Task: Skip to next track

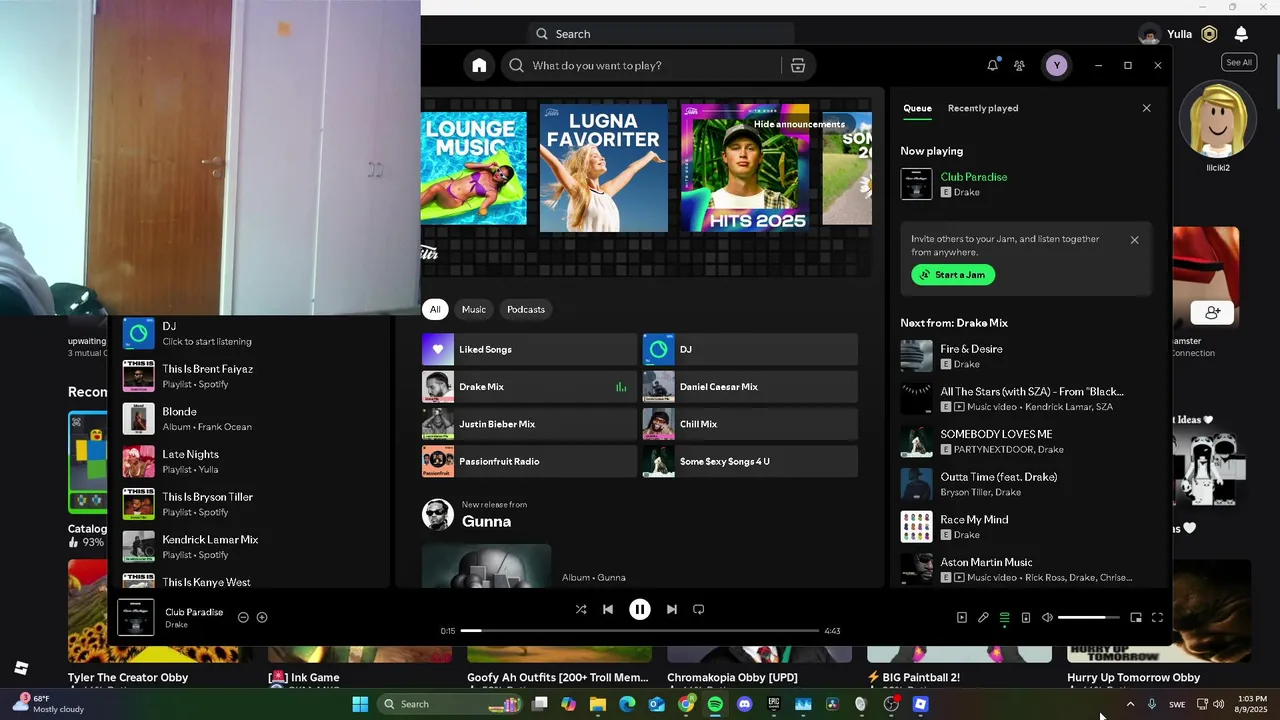Action: (672, 609)
